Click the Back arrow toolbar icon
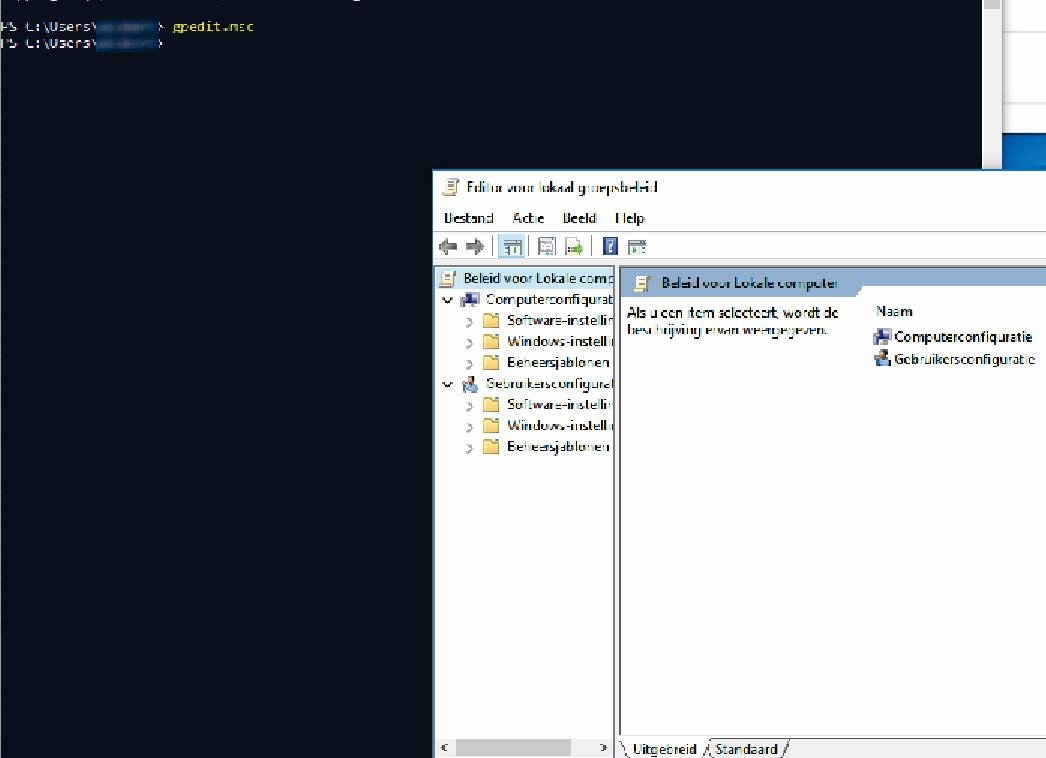The width and height of the screenshot is (1046, 758). coord(448,247)
